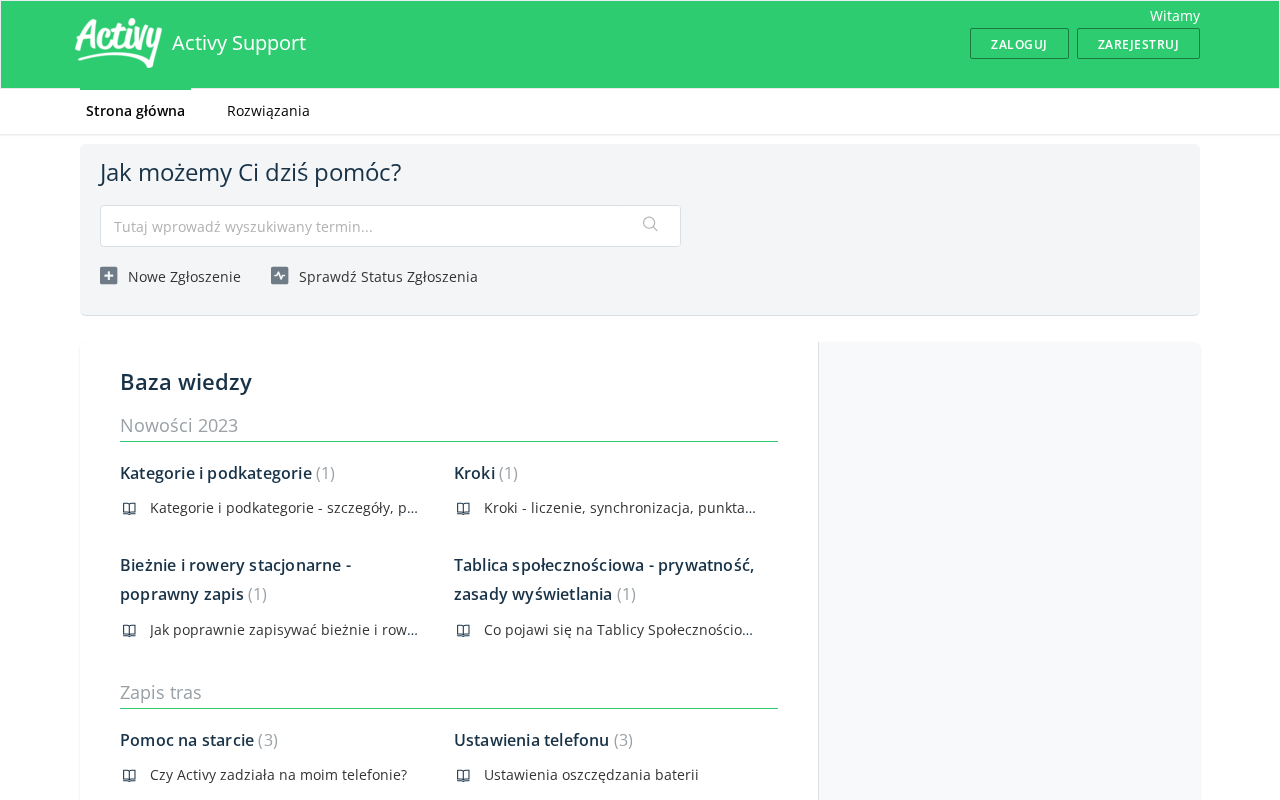This screenshot has width=1280, height=800.
Task: Click book icon beside Czy Activy zadziała
Action: 129,775
